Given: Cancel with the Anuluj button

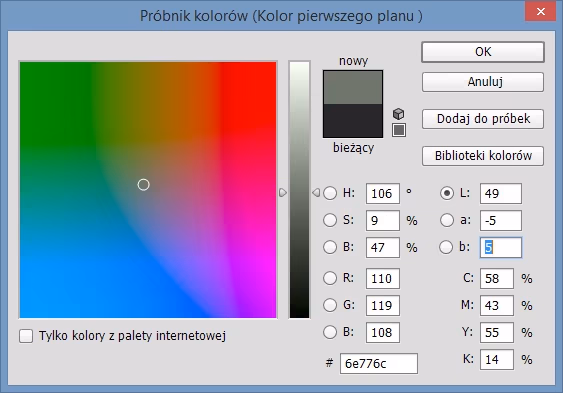Looking at the screenshot, I should coord(483,82).
